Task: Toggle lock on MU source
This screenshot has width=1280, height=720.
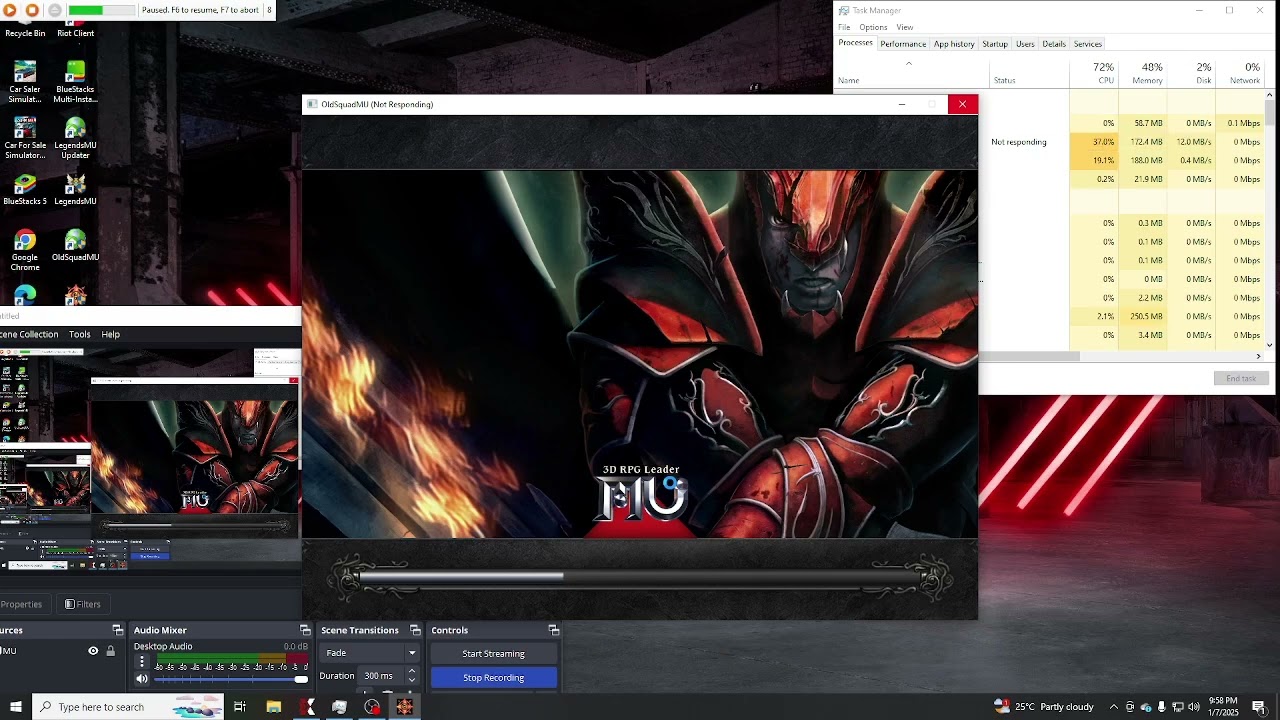Action: (x=110, y=651)
